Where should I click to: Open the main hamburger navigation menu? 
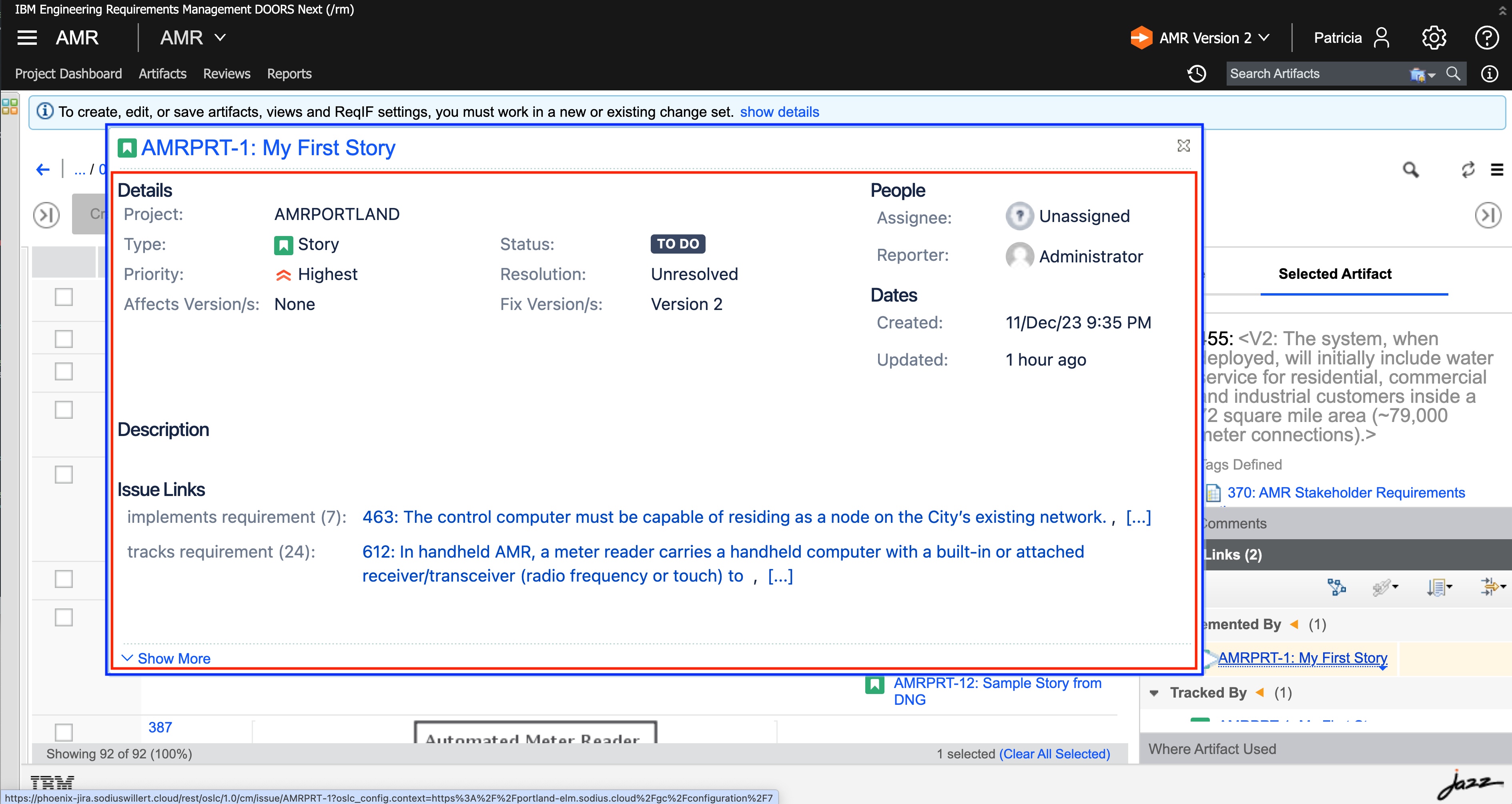(27, 38)
